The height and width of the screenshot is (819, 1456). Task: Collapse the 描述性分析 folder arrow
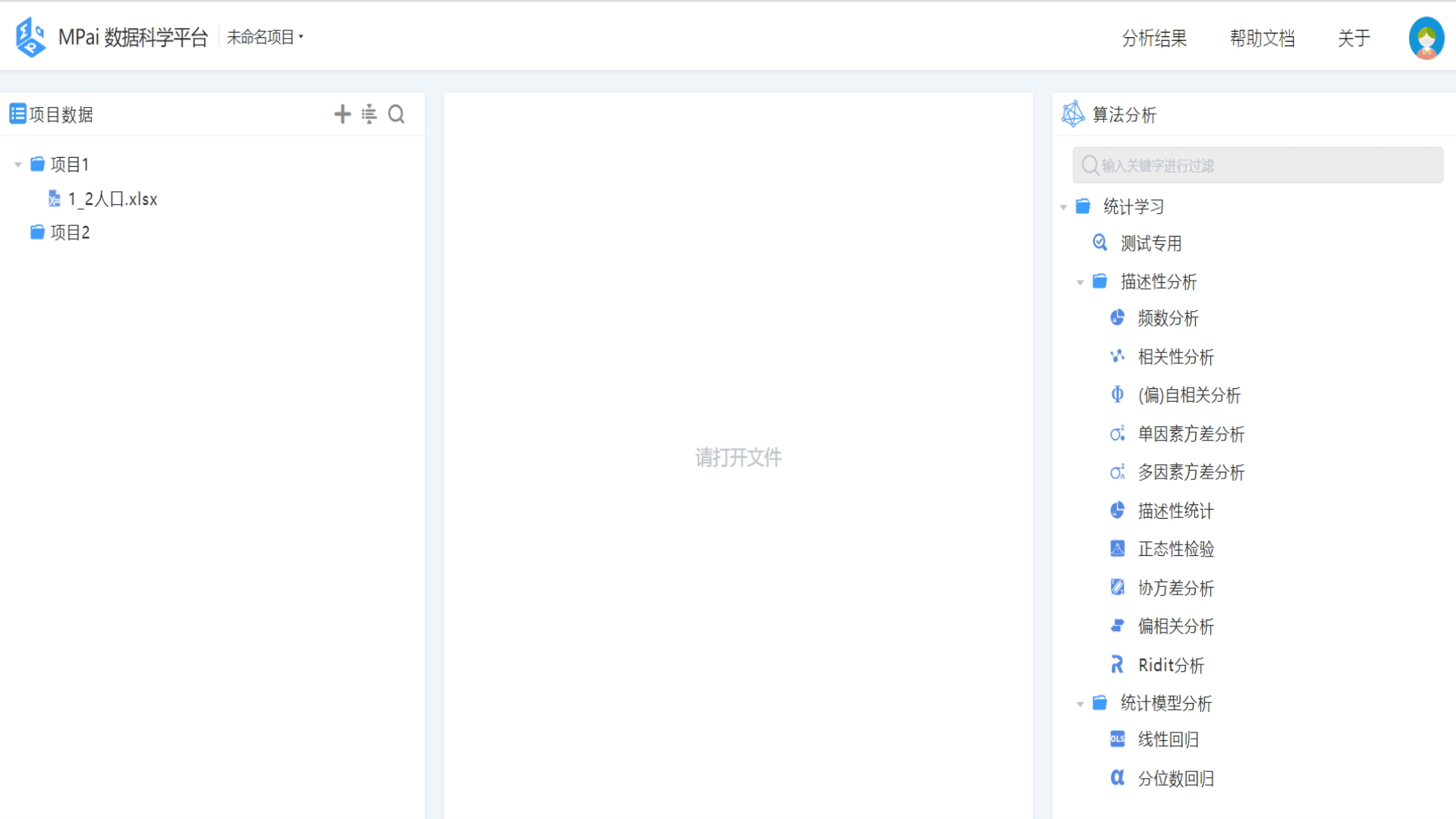pyautogui.click(x=1080, y=282)
